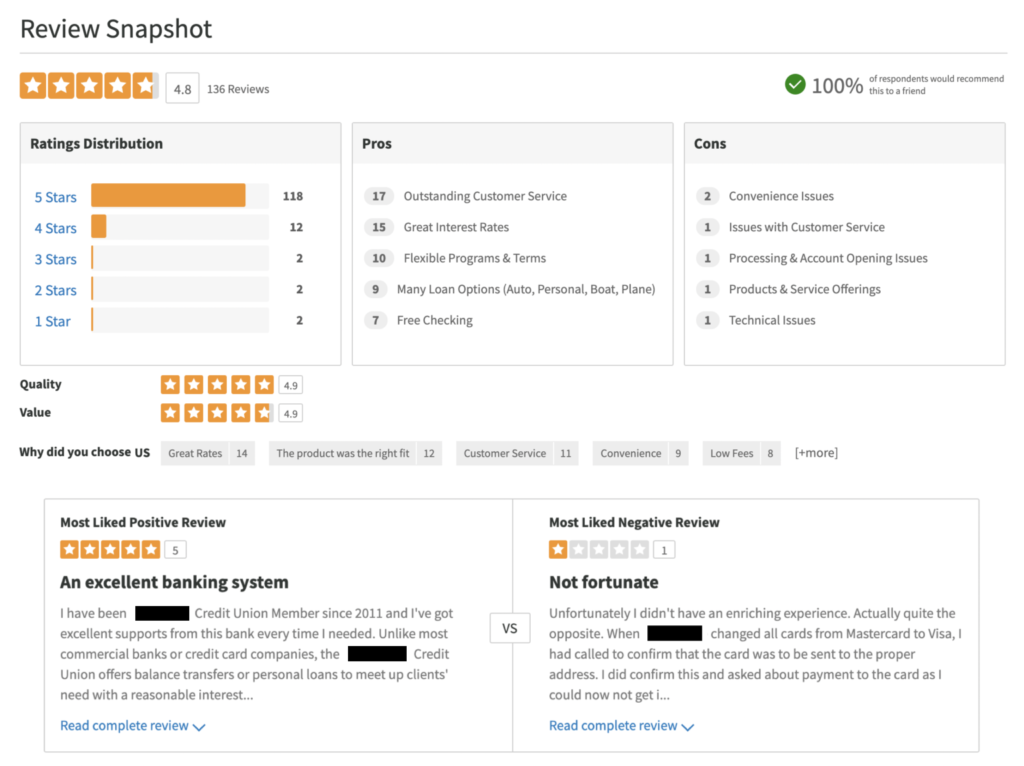Screen dimensions: 1024x766
Task: Click Outstanding Customer Service in Pros
Action: [485, 196]
